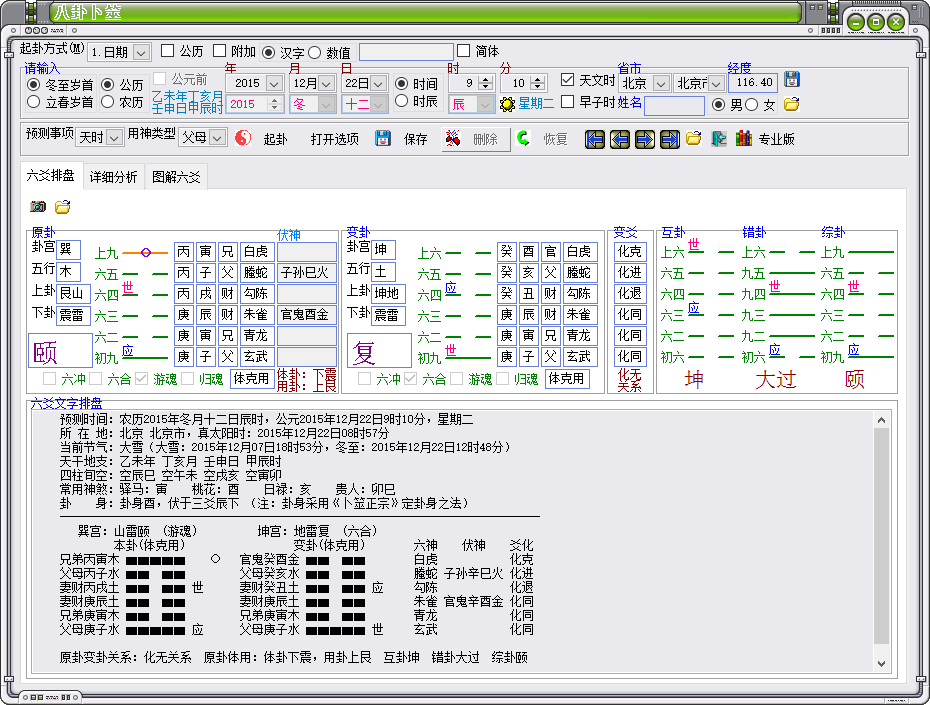Enable the 公历 checkbox in top row
Viewport: 930px width, 705px height.
coord(168,51)
